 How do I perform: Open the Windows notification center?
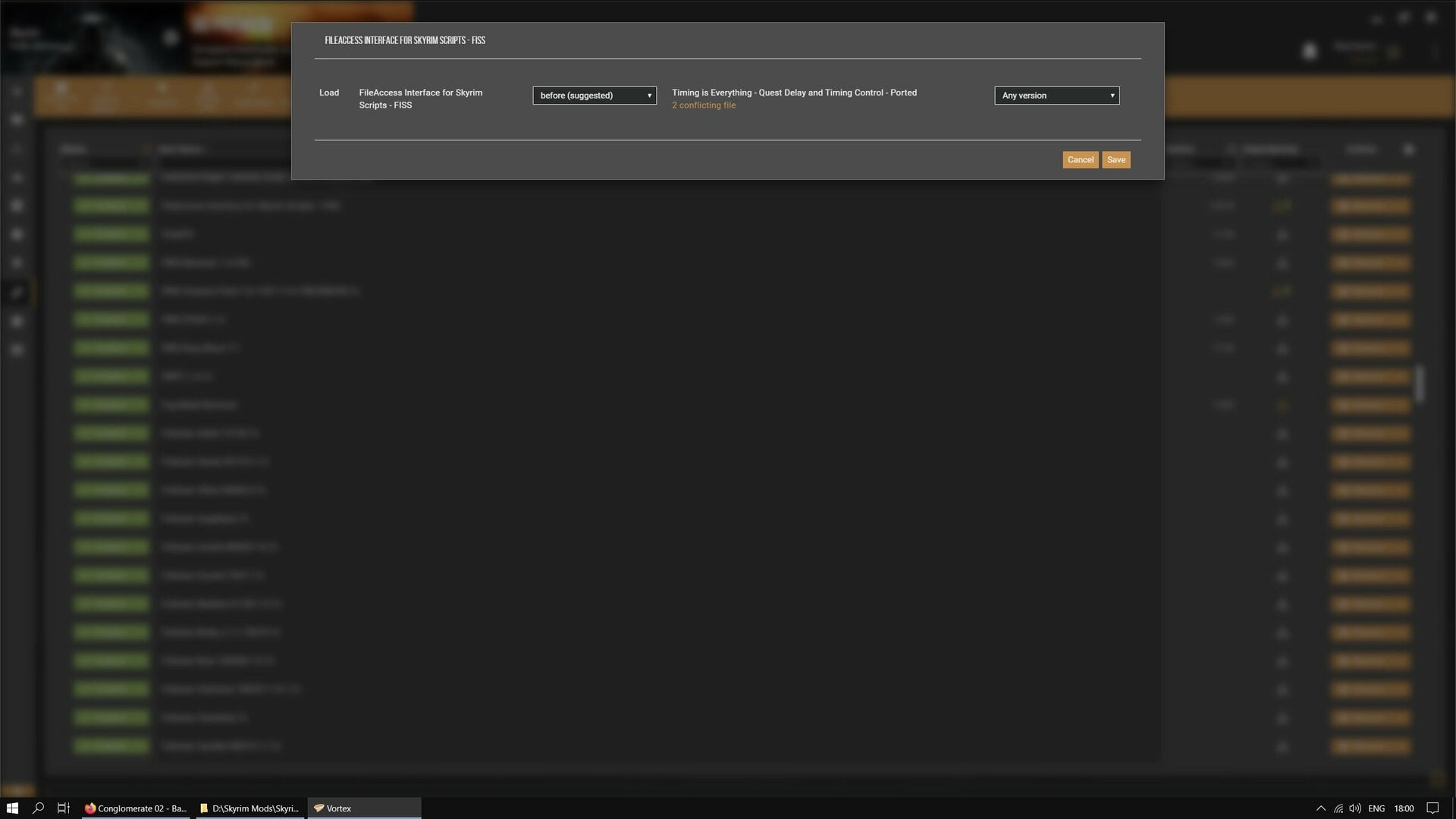[1432, 808]
